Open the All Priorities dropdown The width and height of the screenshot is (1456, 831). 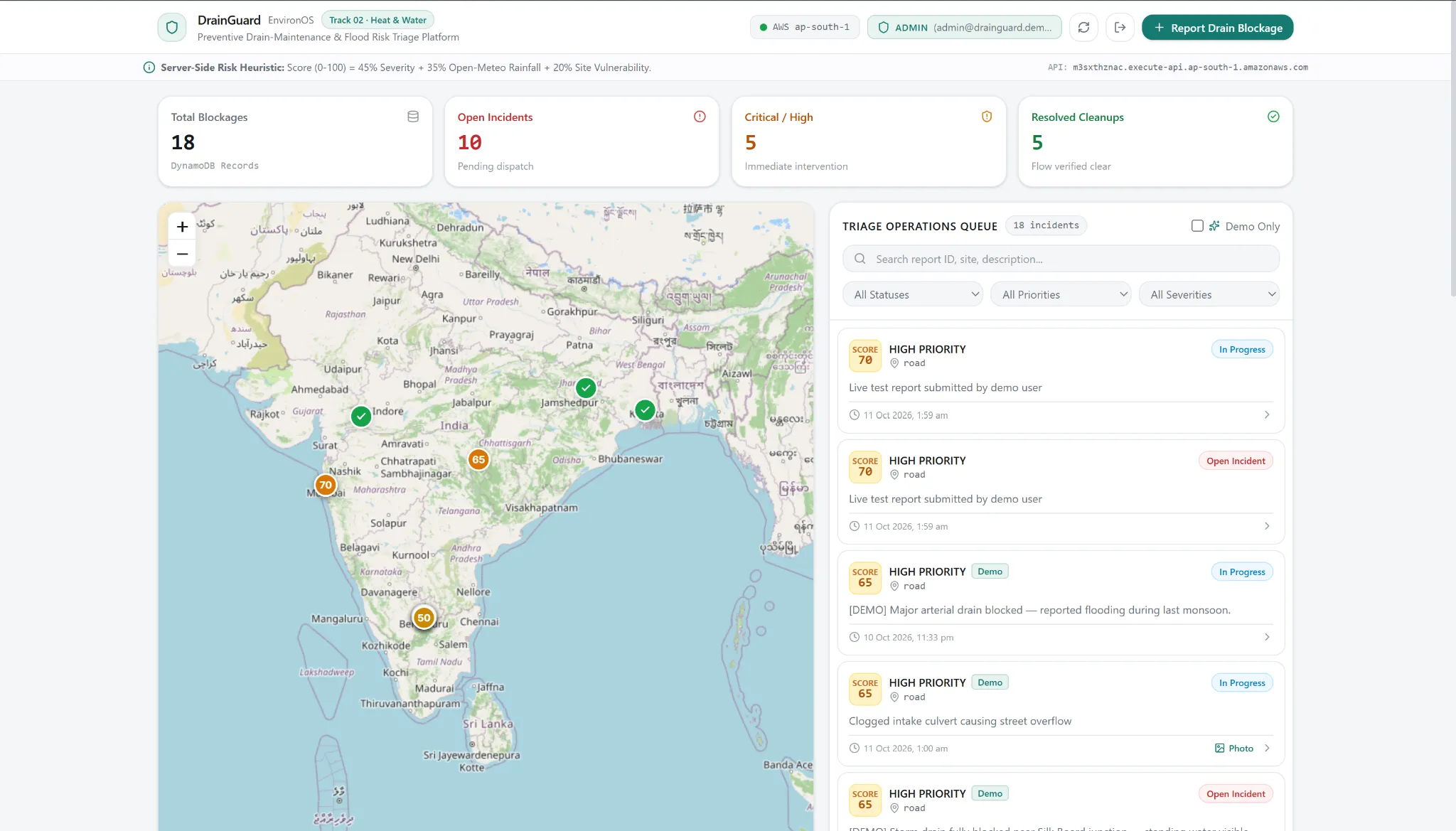[1061, 294]
